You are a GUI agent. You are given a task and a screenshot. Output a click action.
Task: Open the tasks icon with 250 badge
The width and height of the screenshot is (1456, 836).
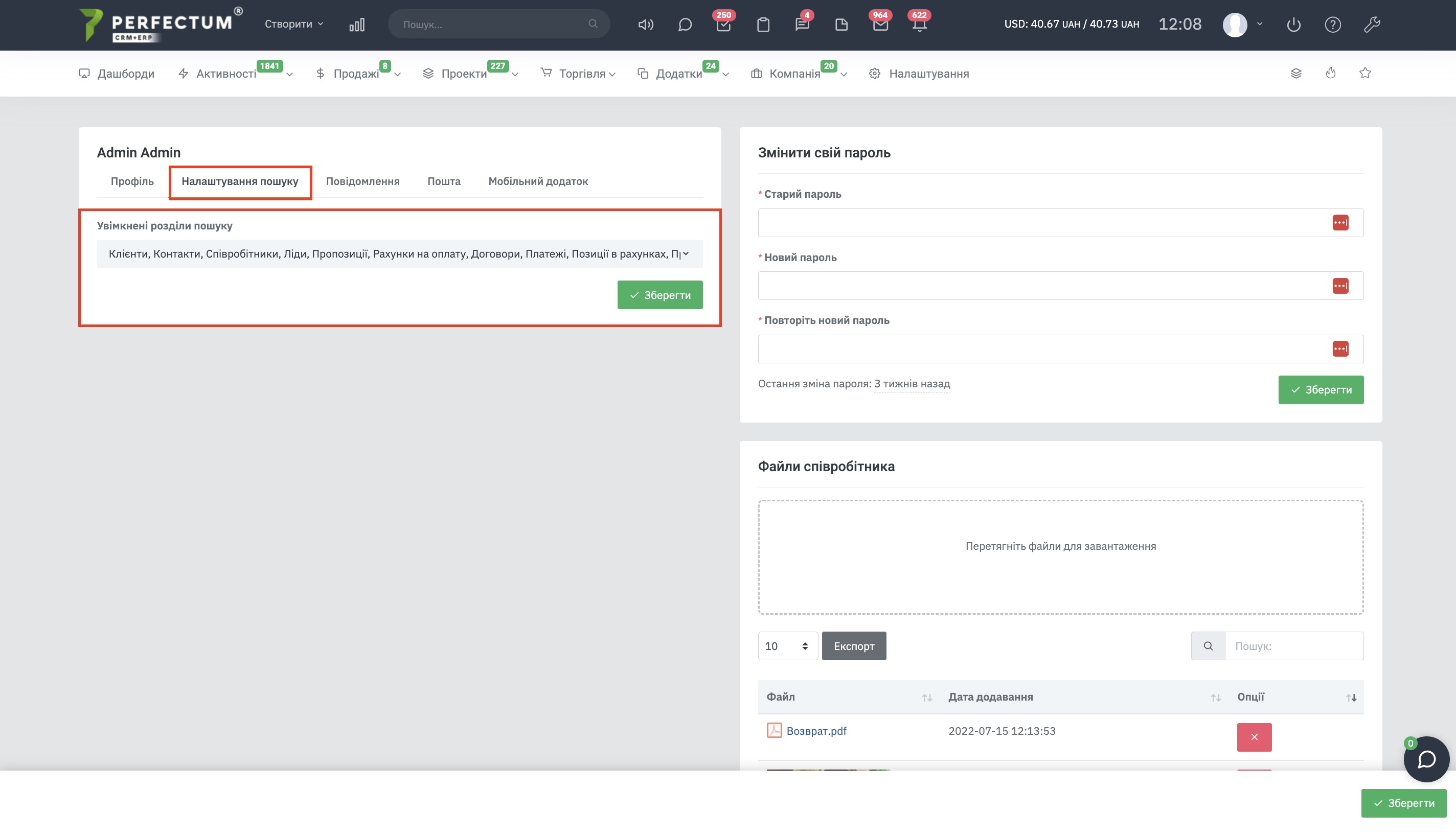pyautogui.click(x=723, y=25)
